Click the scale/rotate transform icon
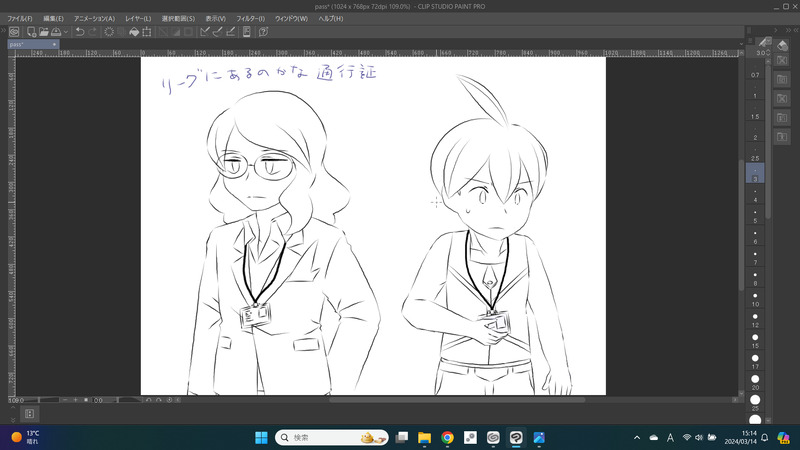The image size is (800, 450). point(147,32)
